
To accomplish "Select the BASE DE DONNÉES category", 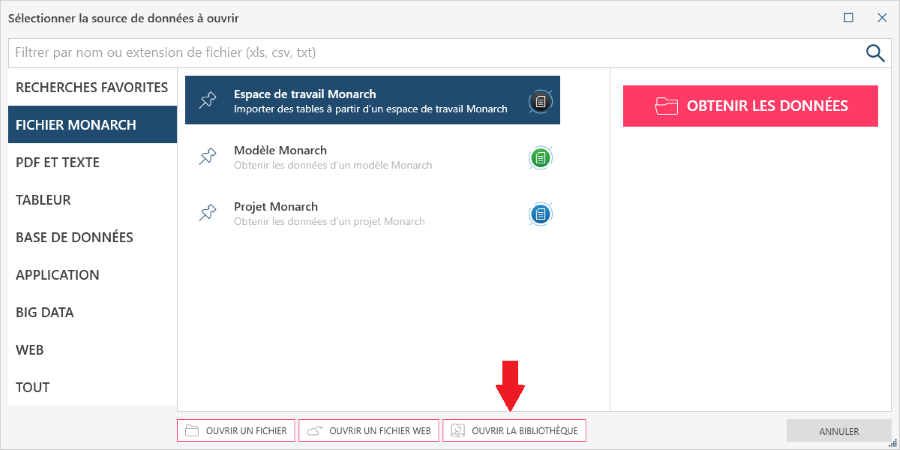I will [92, 237].
